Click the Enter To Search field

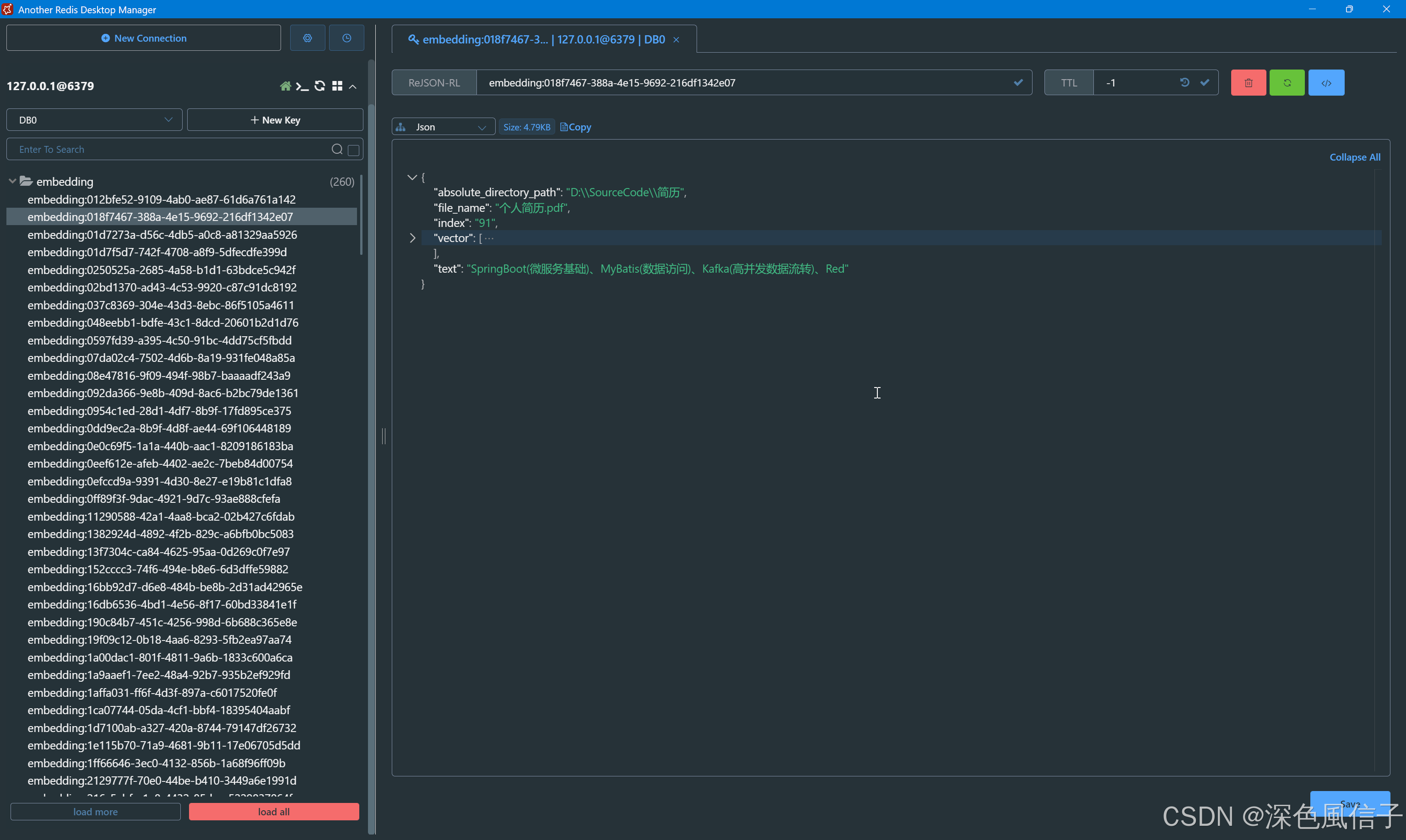170,150
